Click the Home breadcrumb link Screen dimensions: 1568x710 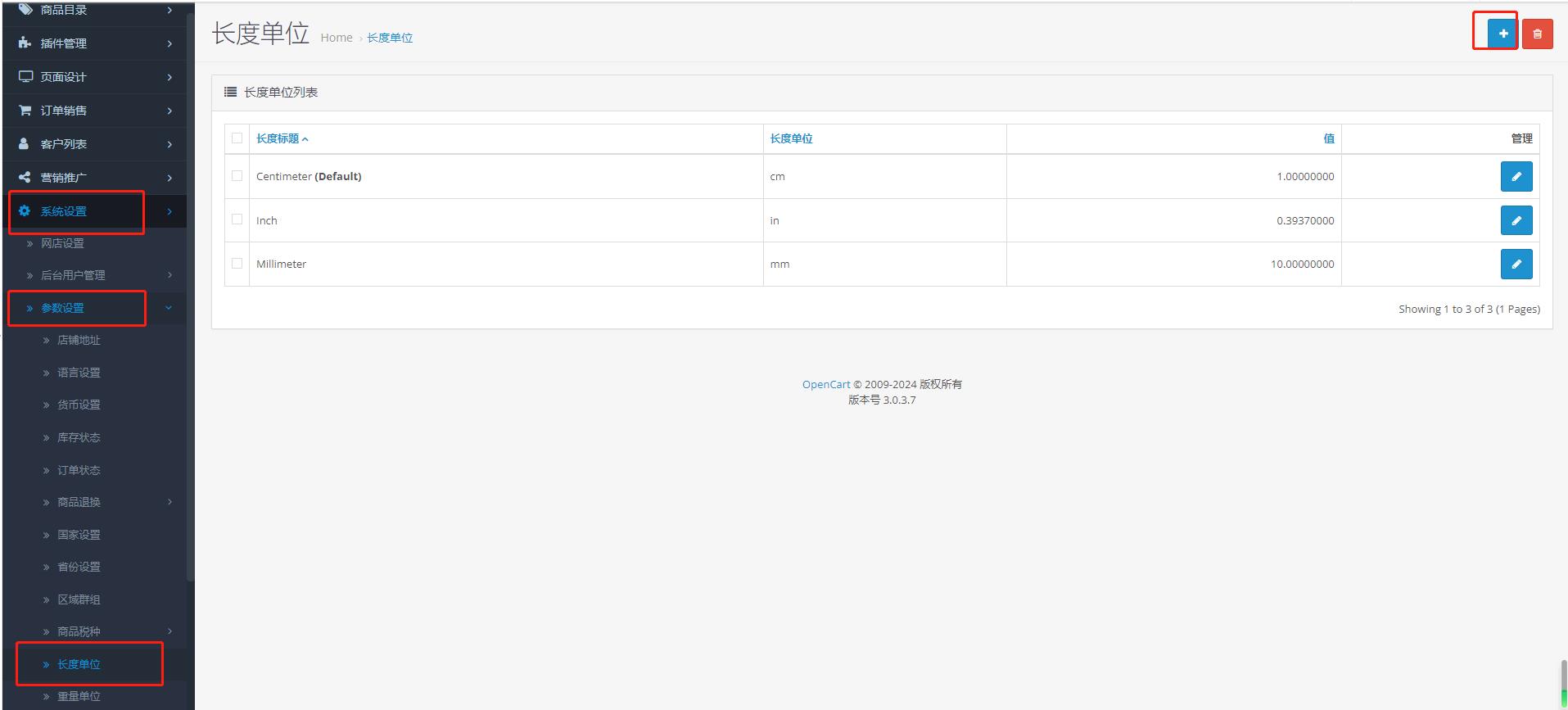[336, 38]
